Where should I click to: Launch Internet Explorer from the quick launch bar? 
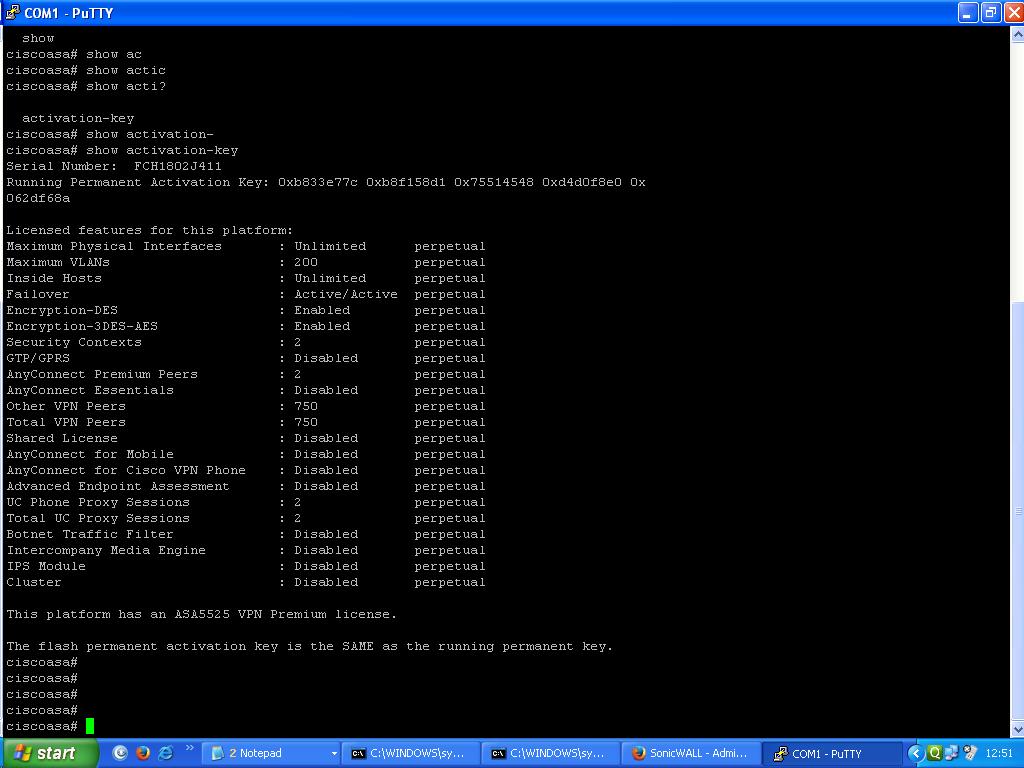pyautogui.click(x=165, y=753)
